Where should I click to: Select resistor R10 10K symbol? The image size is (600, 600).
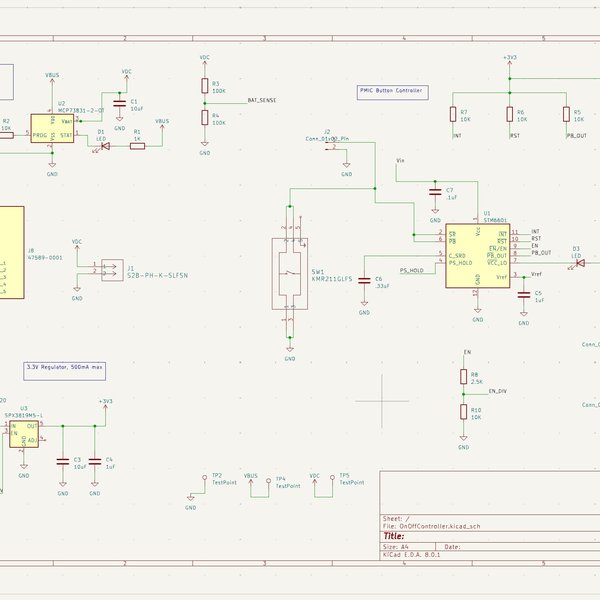click(x=463, y=412)
